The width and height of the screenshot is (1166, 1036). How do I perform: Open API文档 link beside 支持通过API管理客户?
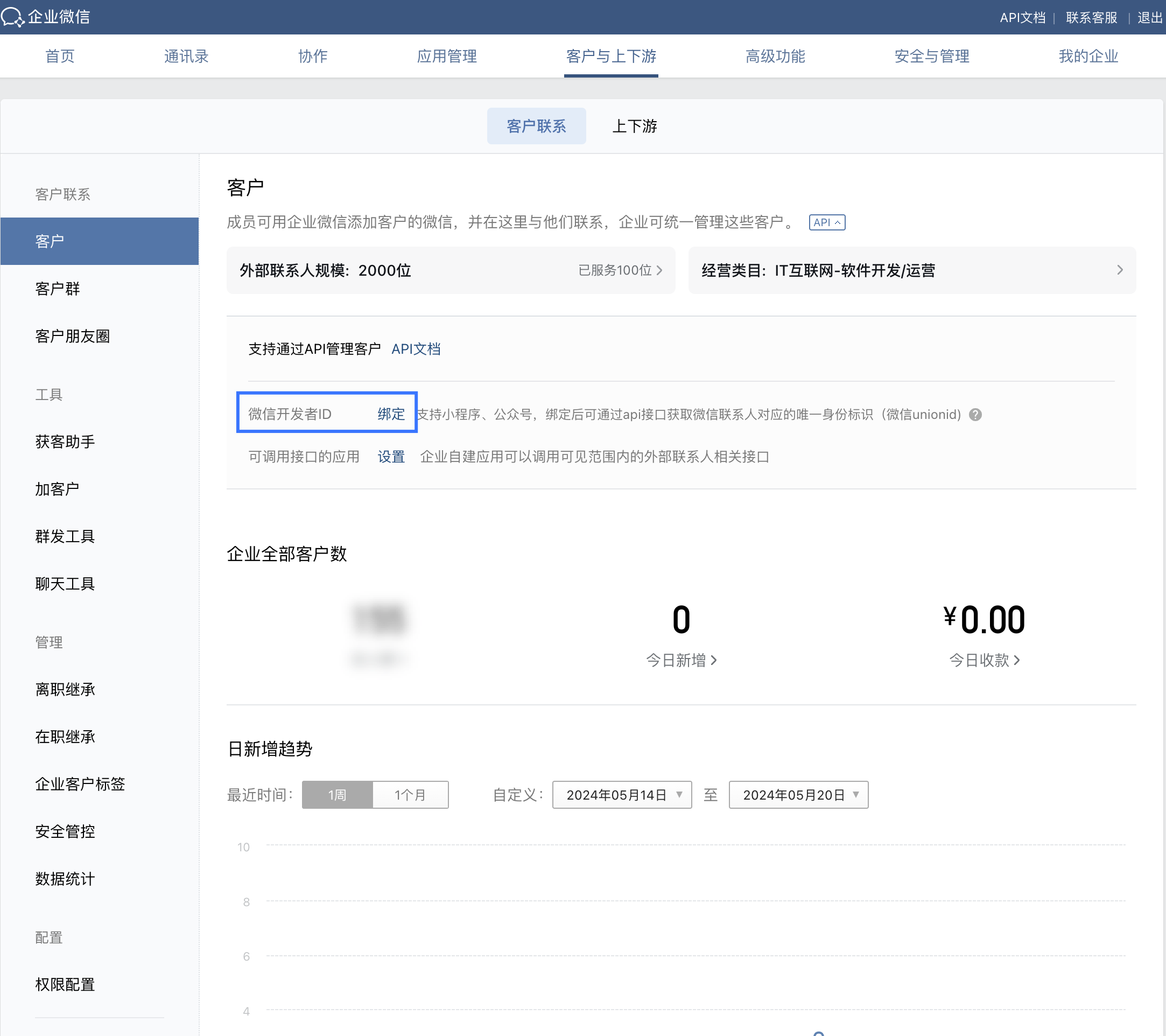[416, 349]
